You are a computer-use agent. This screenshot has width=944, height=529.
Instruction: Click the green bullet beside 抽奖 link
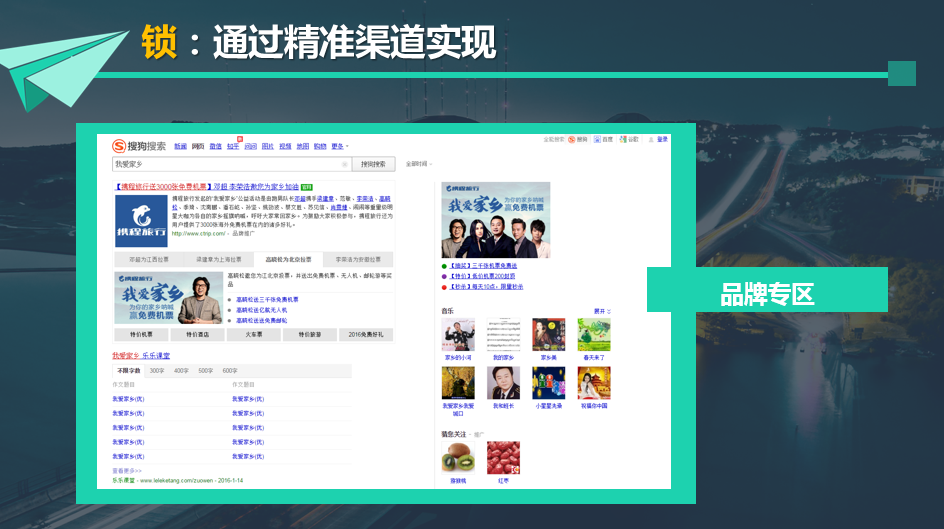pyautogui.click(x=444, y=266)
